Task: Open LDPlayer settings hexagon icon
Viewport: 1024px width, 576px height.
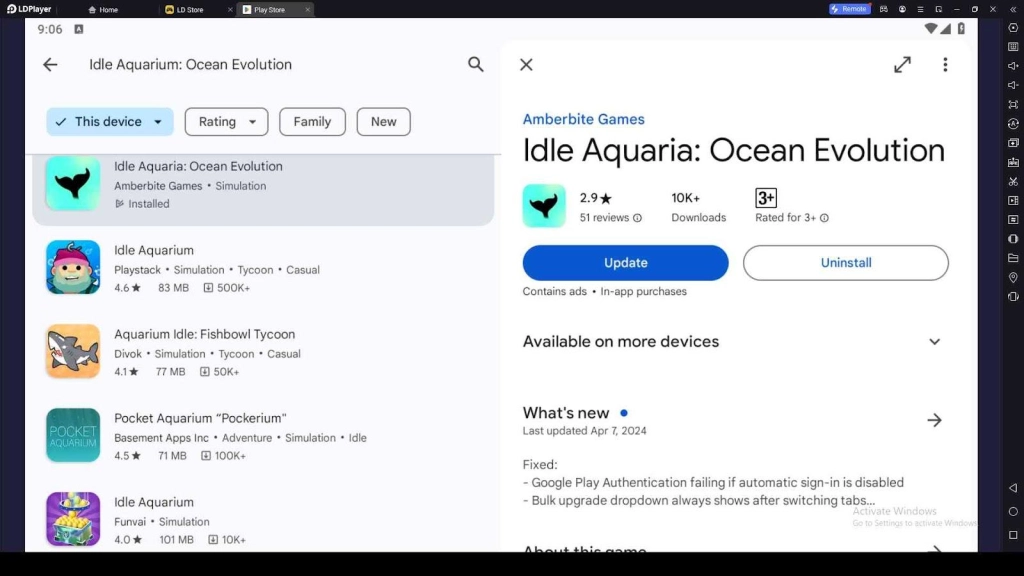Action: pyautogui.click(x=1013, y=27)
